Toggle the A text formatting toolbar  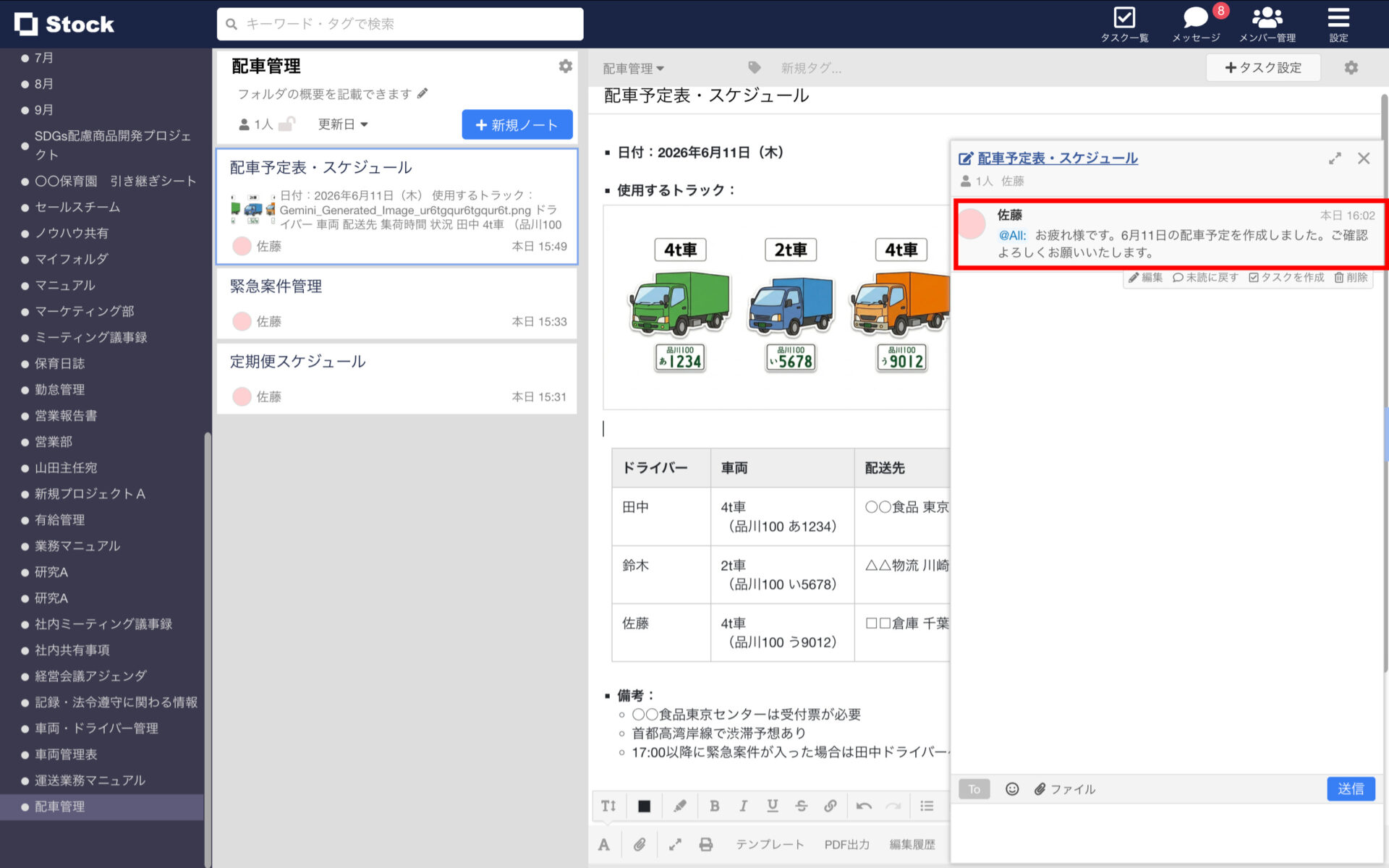(x=604, y=844)
